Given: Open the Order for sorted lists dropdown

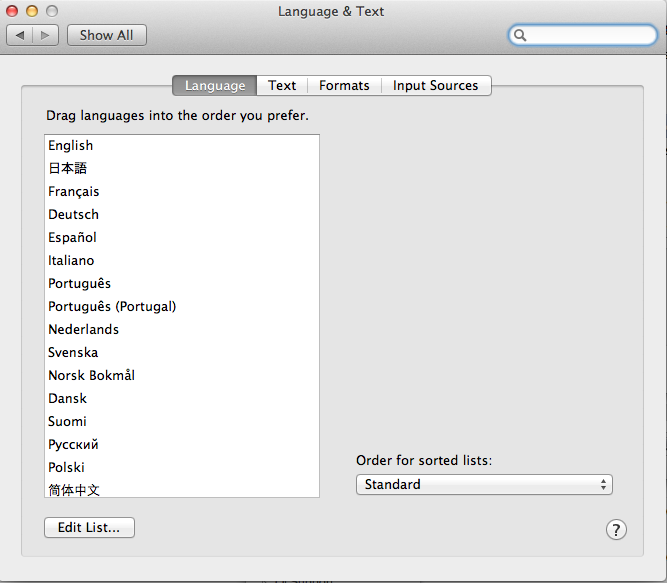Looking at the screenshot, I should (x=484, y=484).
